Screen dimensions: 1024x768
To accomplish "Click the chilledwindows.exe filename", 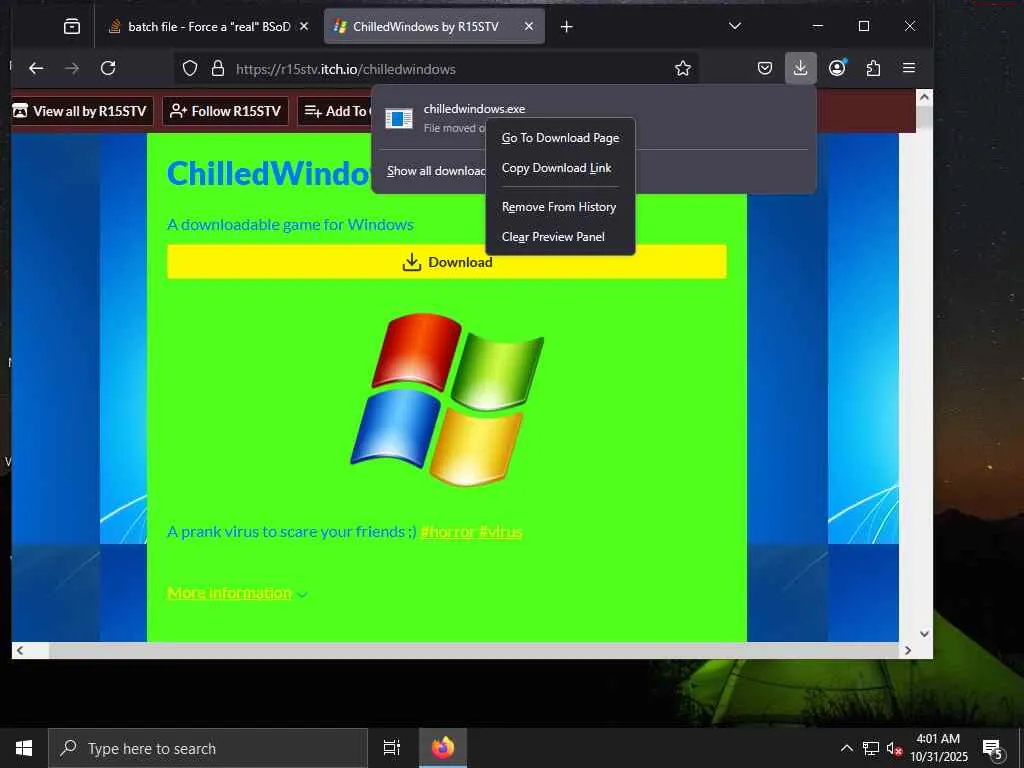I will tap(474, 109).
